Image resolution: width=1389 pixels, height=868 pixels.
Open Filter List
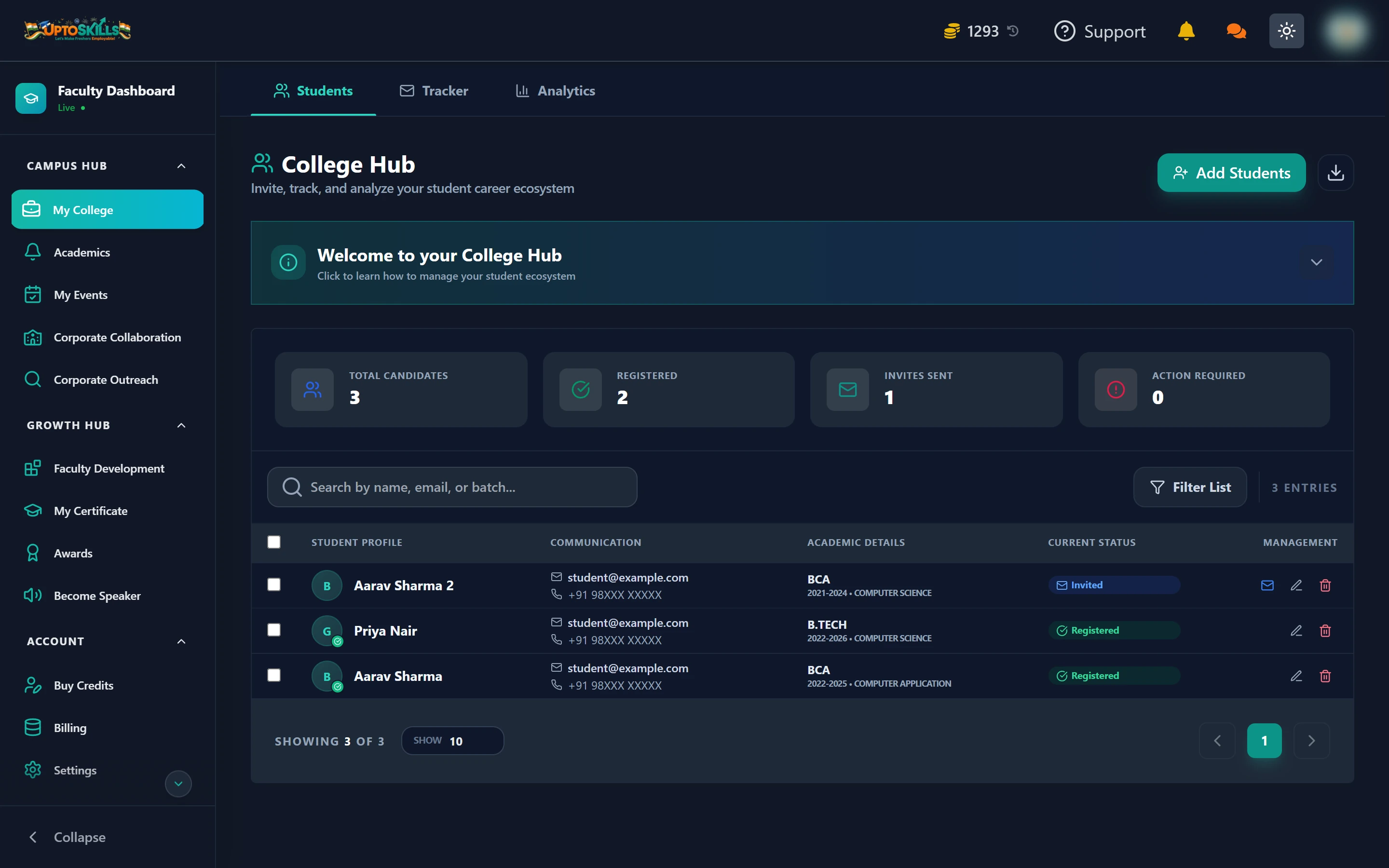pos(1190,487)
